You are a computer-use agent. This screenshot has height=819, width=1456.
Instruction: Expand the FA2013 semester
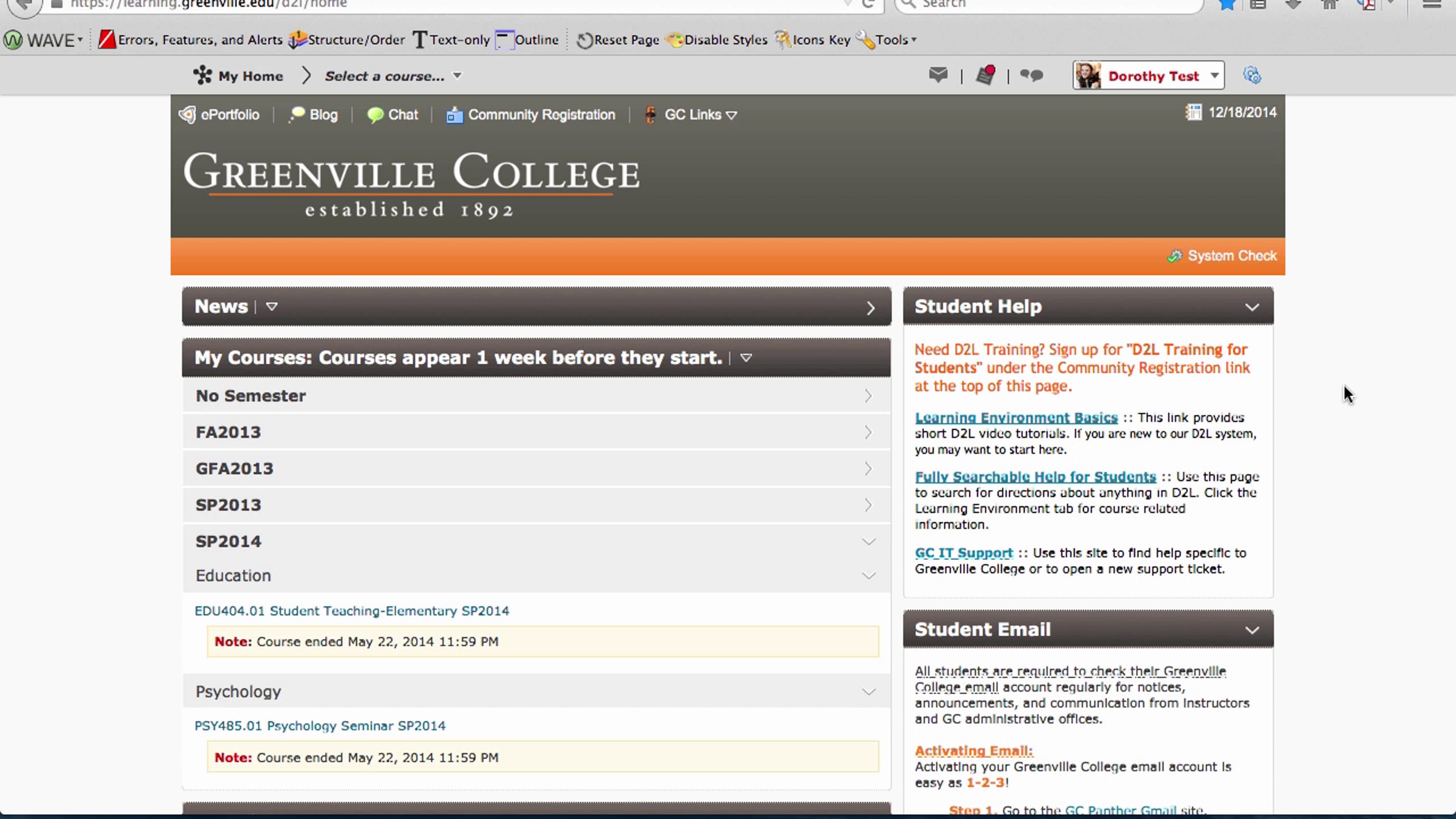pyautogui.click(x=536, y=432)
